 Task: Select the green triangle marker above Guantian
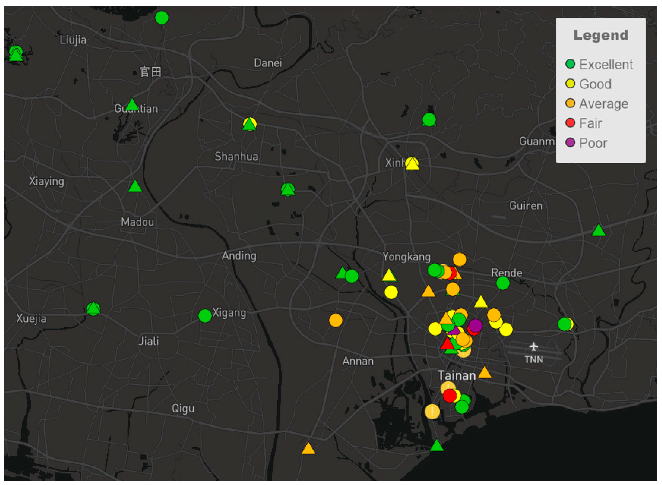click(132, 104)
